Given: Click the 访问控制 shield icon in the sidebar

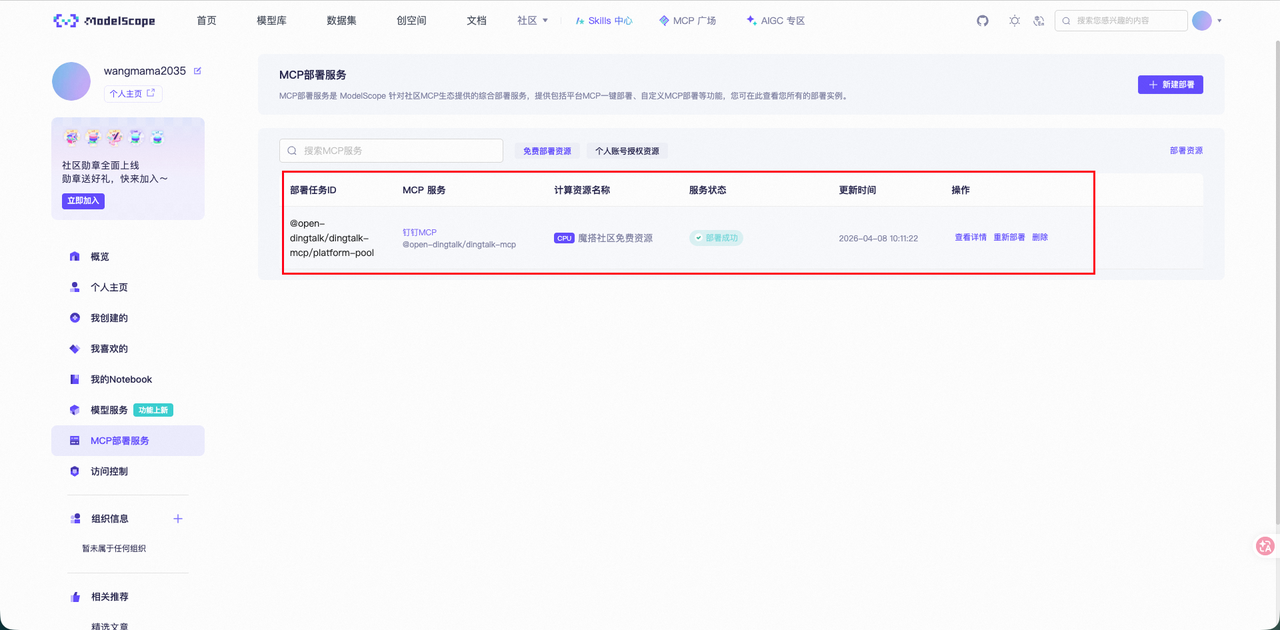Looking at the screenshot, I should 74,471.
